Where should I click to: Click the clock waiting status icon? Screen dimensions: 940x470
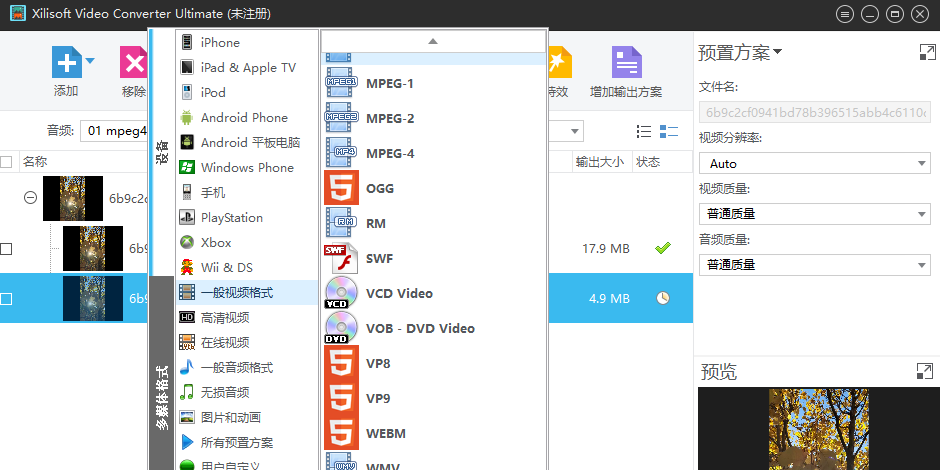pyautogui.click(x=662, y=298)
